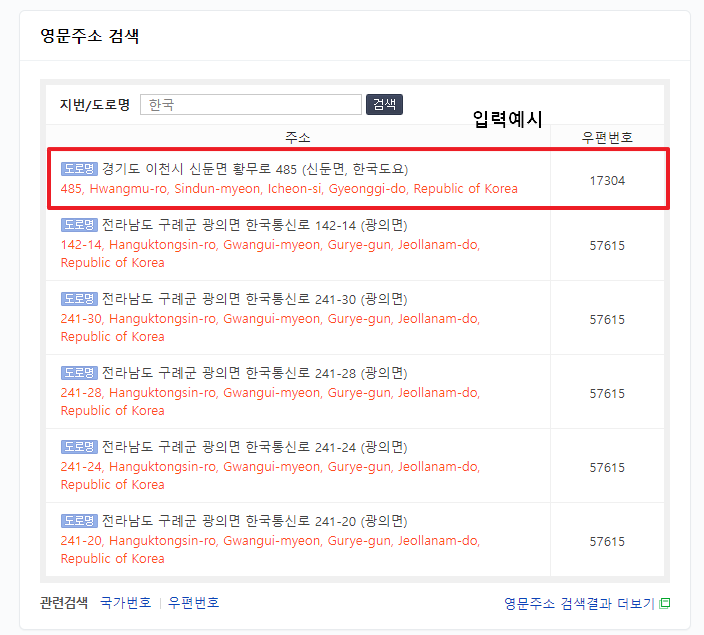Click the 지번/도로명 search input field
The width and height of the screenshot is (704, 635).
[251, 105]
